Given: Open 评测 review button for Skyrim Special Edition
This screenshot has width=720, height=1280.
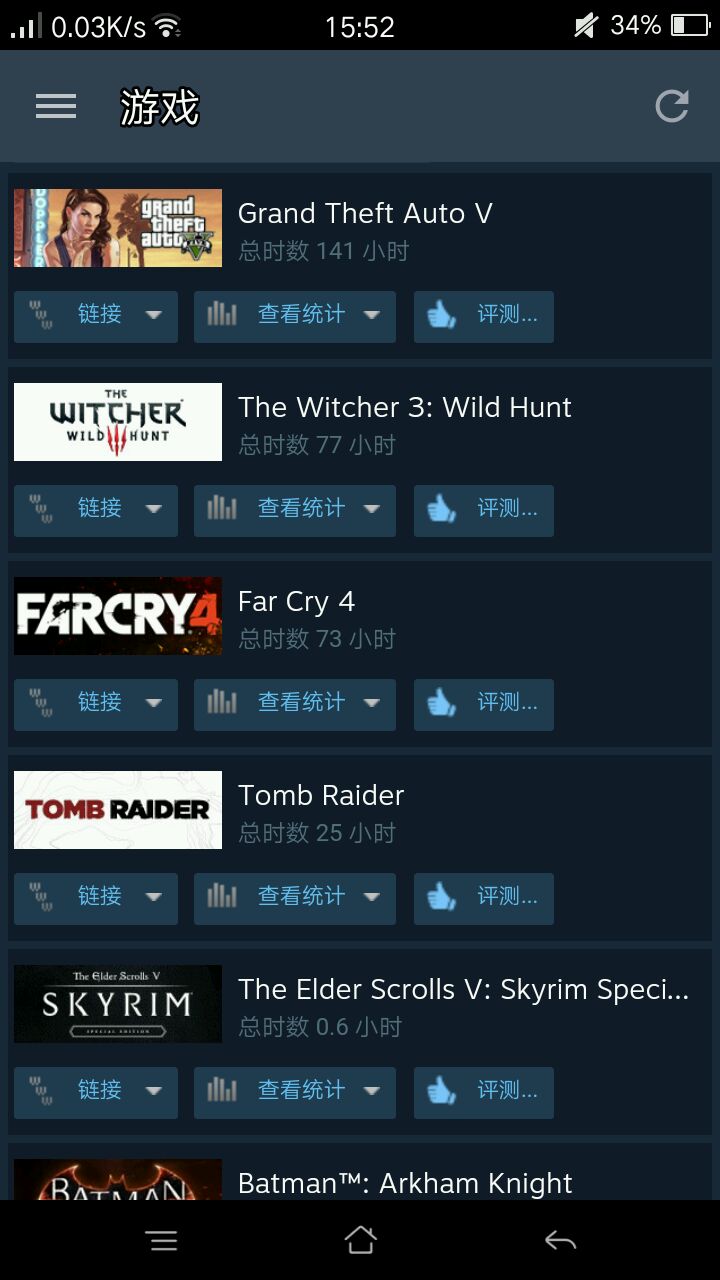Looking at the screenshot, I should [484, 1092].
